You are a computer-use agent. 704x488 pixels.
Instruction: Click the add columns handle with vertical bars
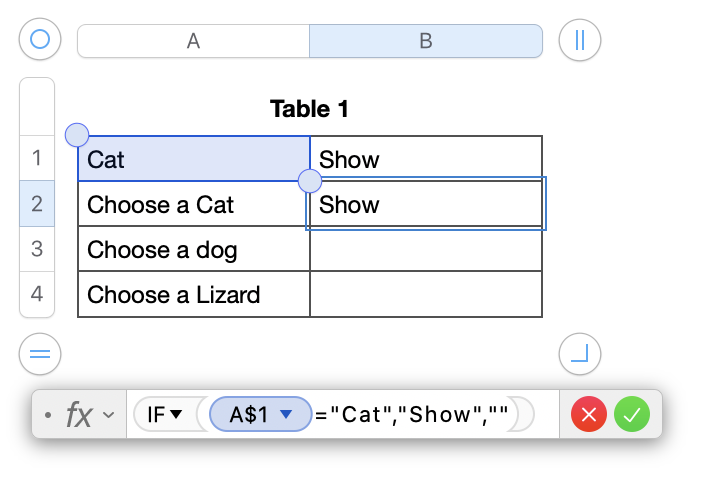click(580, 40)
